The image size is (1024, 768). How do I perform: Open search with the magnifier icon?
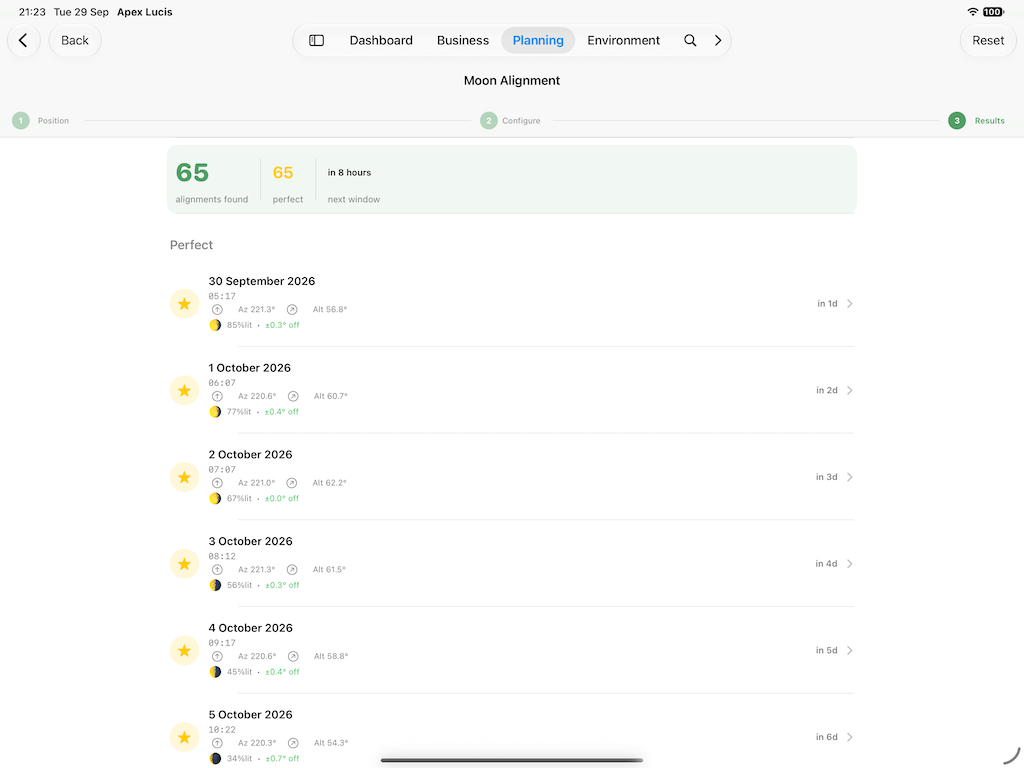pyautogui.click(x=690, y=40)
